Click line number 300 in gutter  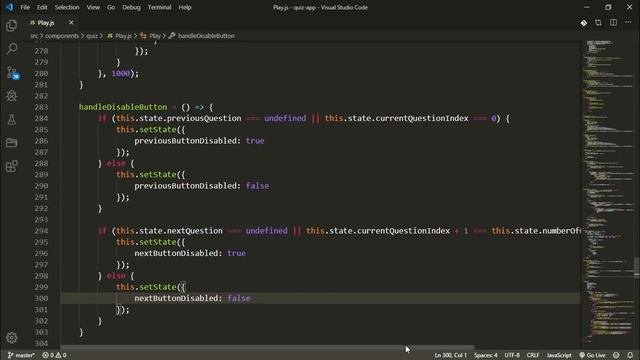point(41,298)
